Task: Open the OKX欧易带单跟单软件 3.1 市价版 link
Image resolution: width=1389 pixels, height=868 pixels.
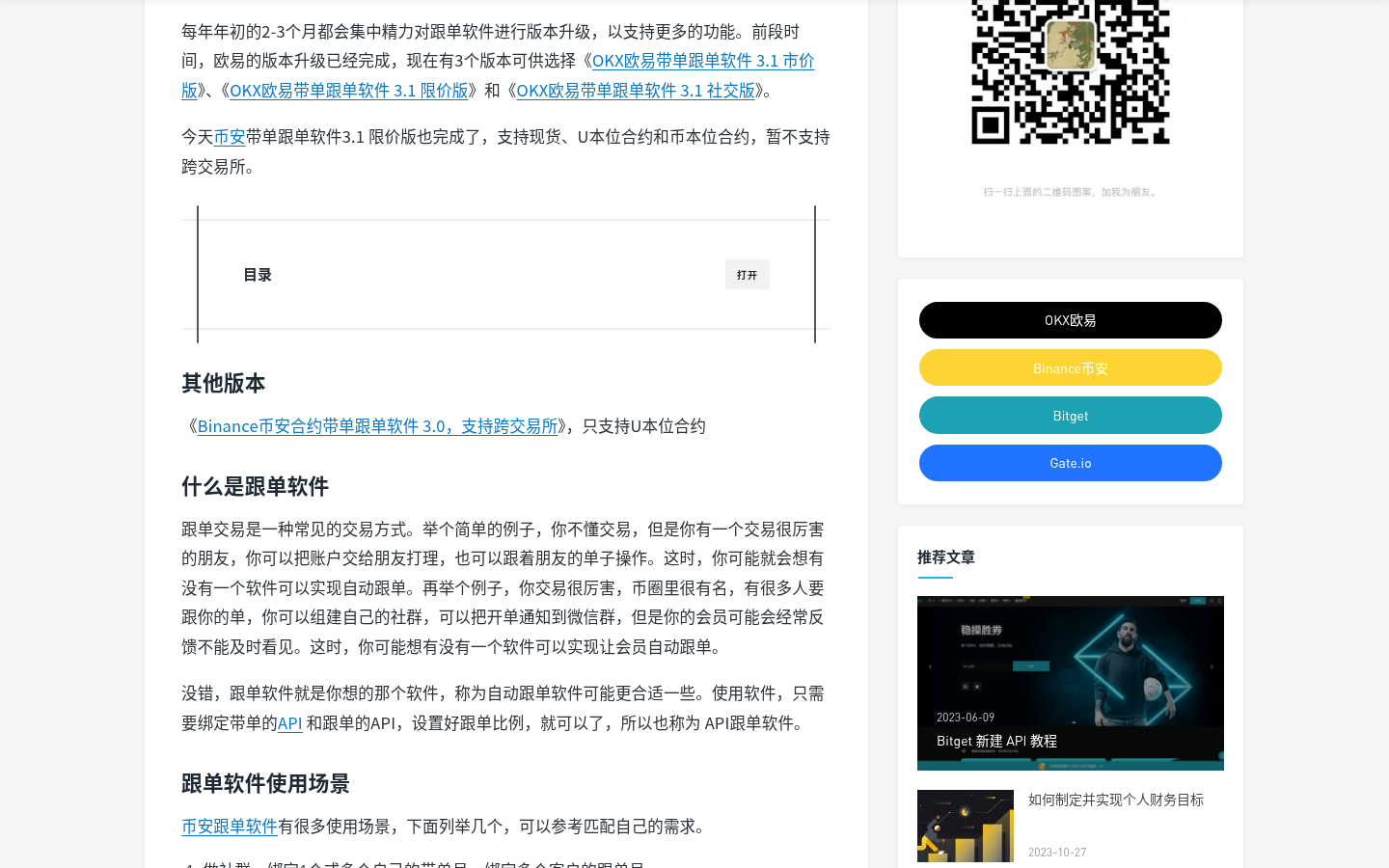Action: [x=703, y=61]
